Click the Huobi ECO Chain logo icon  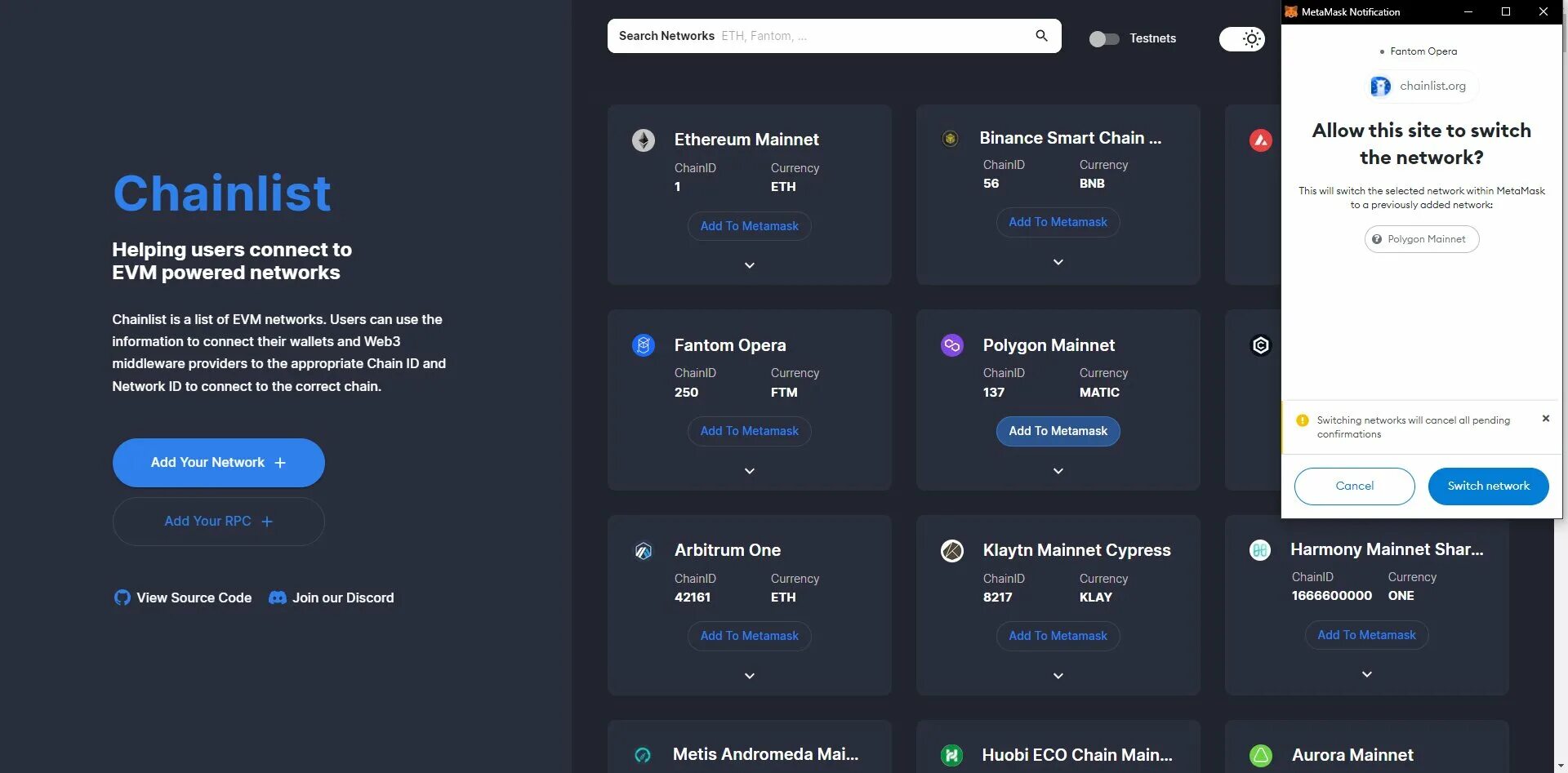(951, 756)
